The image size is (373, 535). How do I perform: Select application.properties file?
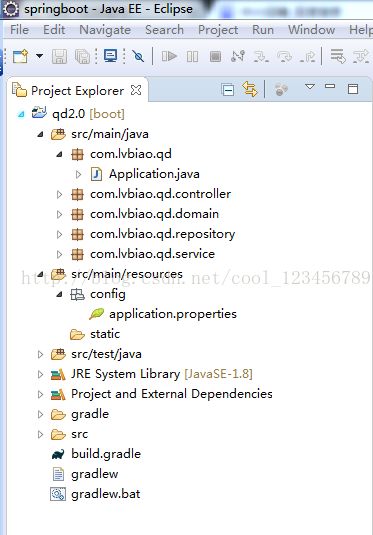[173, 314]
